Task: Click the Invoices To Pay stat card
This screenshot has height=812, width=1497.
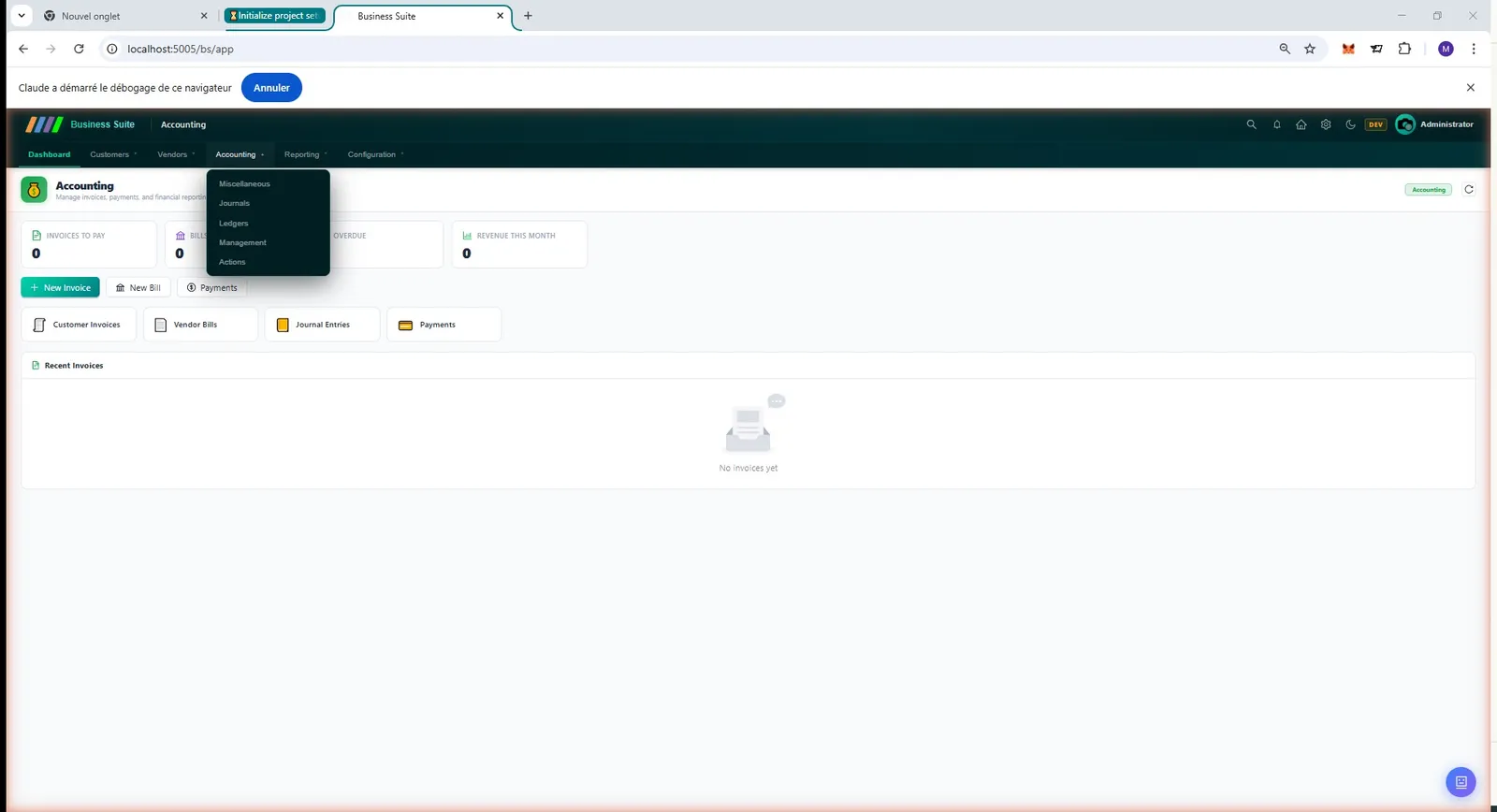Action: tap(89, 244)
